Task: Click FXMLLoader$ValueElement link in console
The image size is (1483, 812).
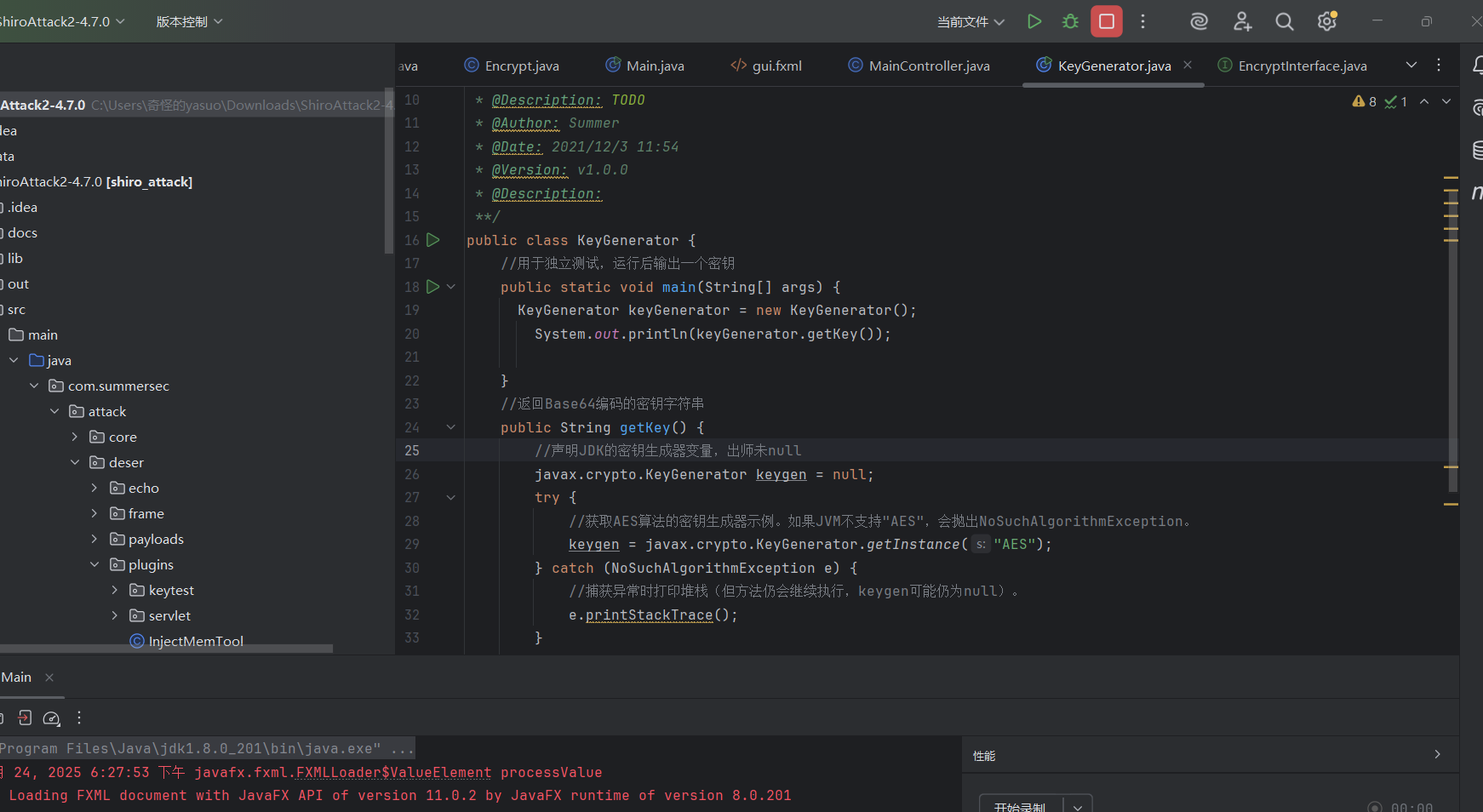Action: coord(393,772)
